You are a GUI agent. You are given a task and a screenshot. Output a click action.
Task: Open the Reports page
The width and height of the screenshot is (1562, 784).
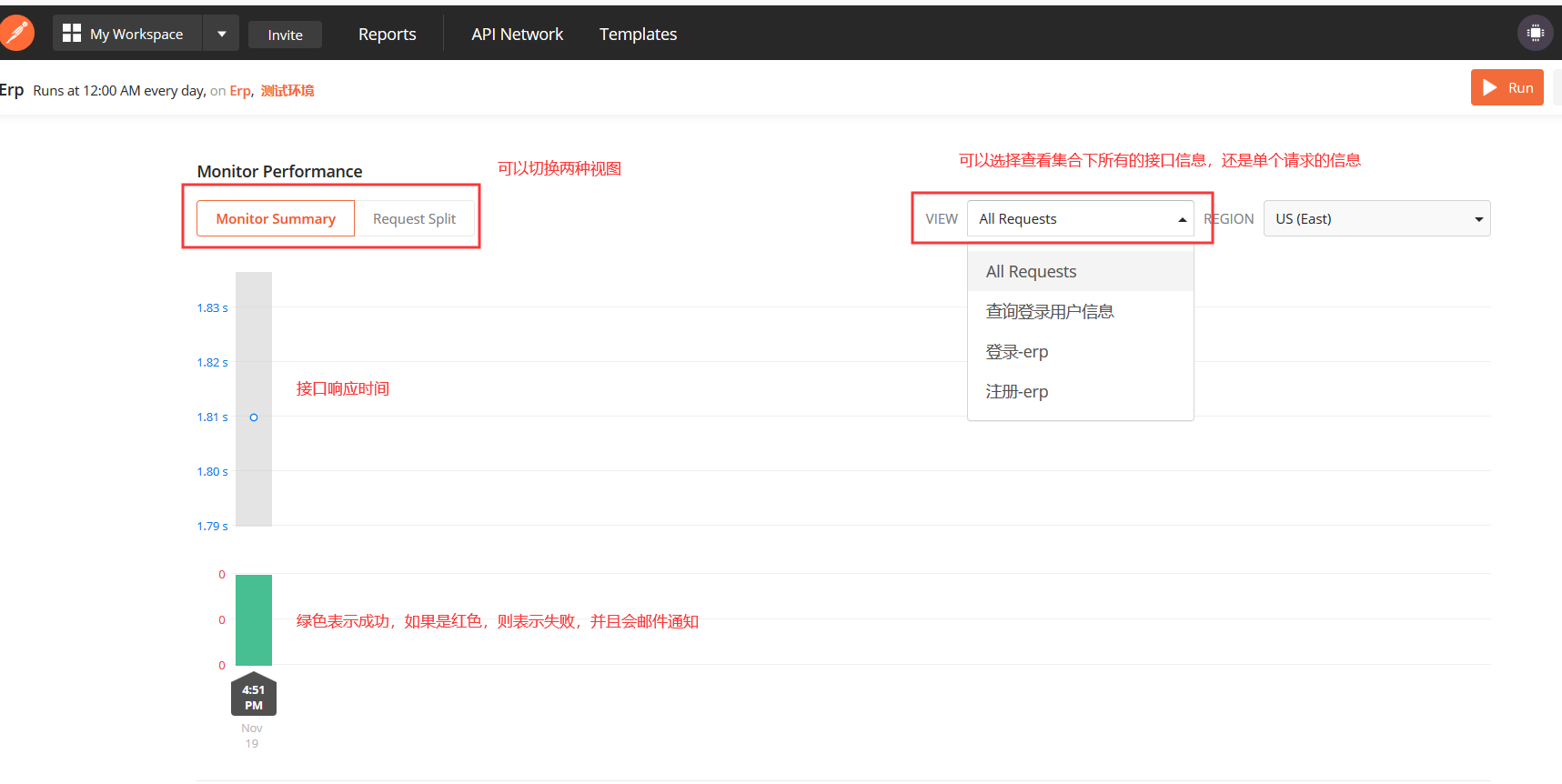387,35
